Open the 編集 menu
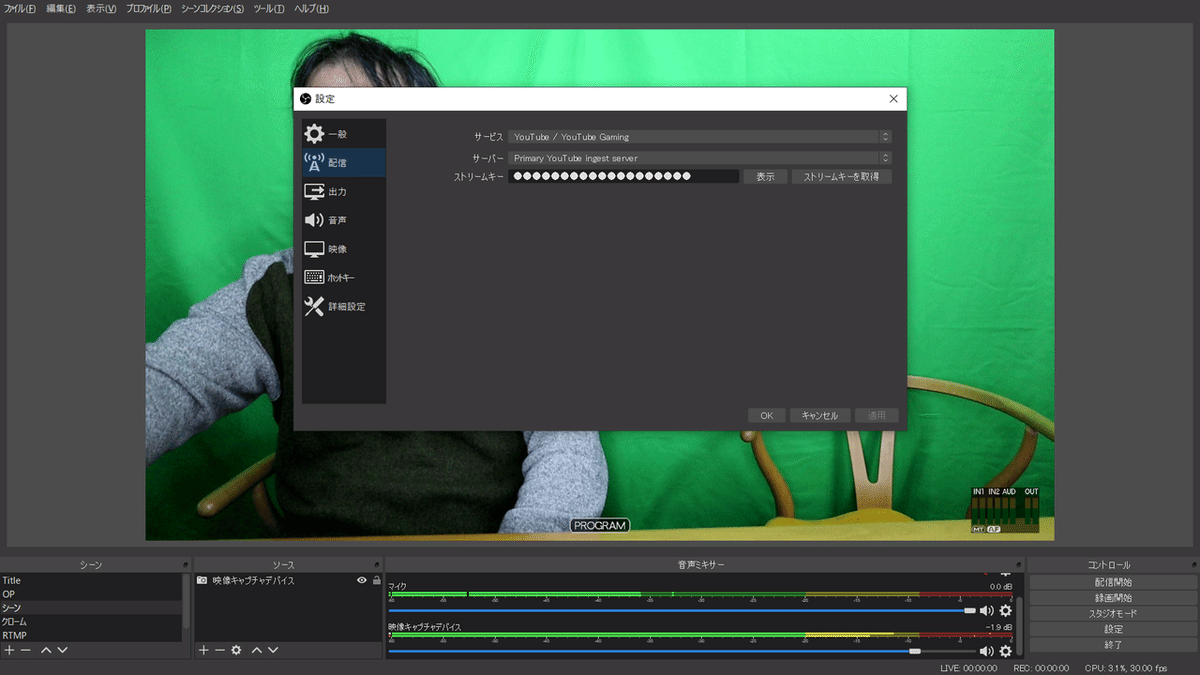 [61, 9]
